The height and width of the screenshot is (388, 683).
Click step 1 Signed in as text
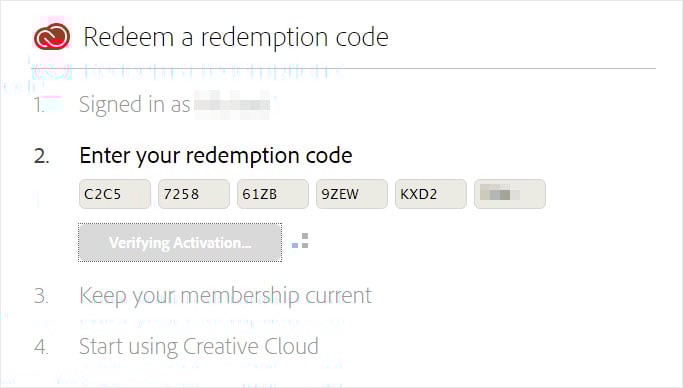click(135, 105)
